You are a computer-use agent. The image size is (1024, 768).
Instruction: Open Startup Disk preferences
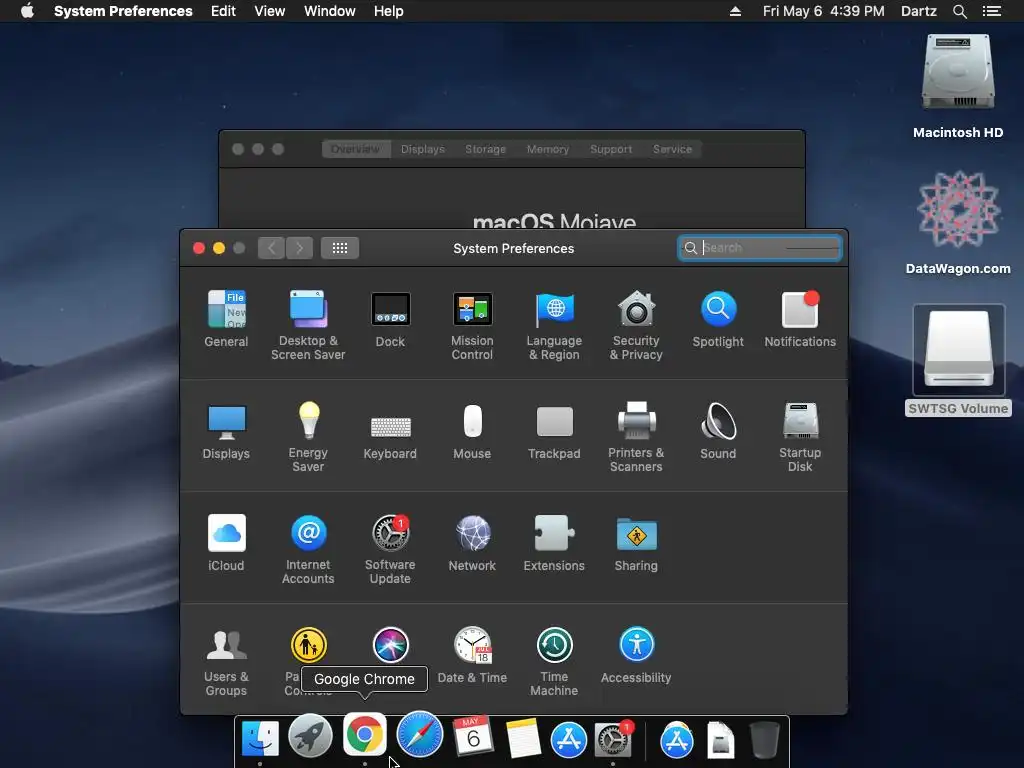pyautogui.click(x=800, y=438)
